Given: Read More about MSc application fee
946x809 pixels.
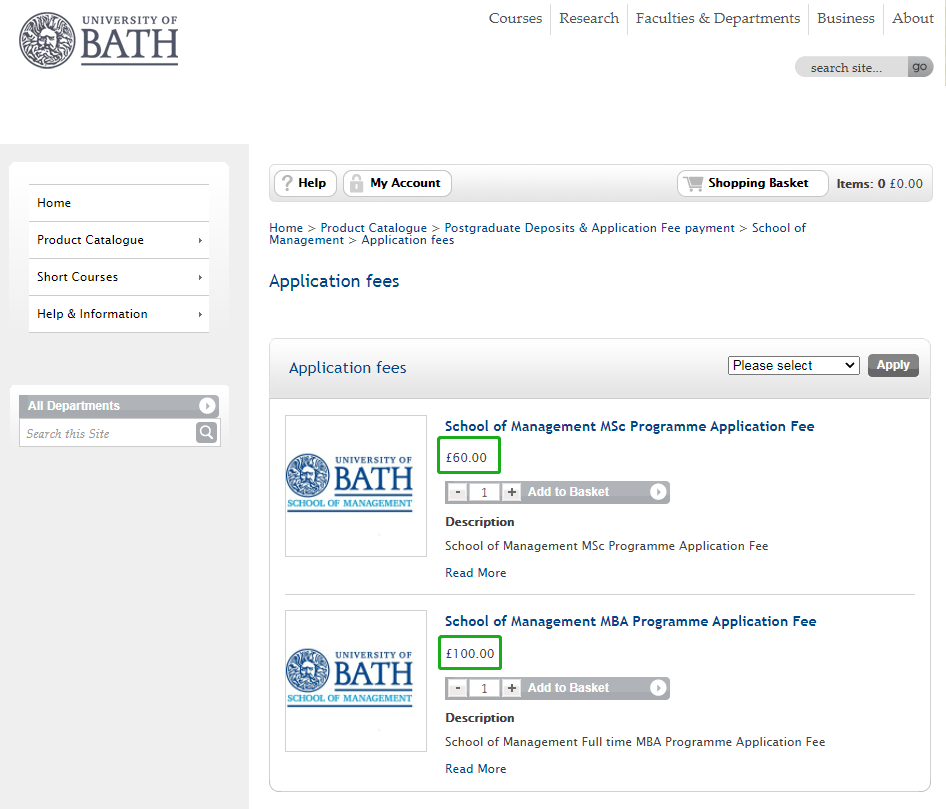Looking at the screenshot, I should pyautogui.click(x=475, y=573).
